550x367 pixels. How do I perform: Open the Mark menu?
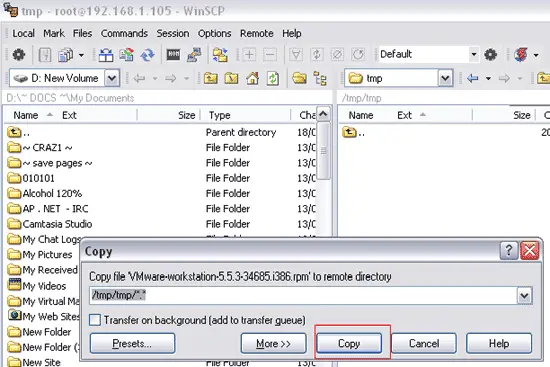54,33
